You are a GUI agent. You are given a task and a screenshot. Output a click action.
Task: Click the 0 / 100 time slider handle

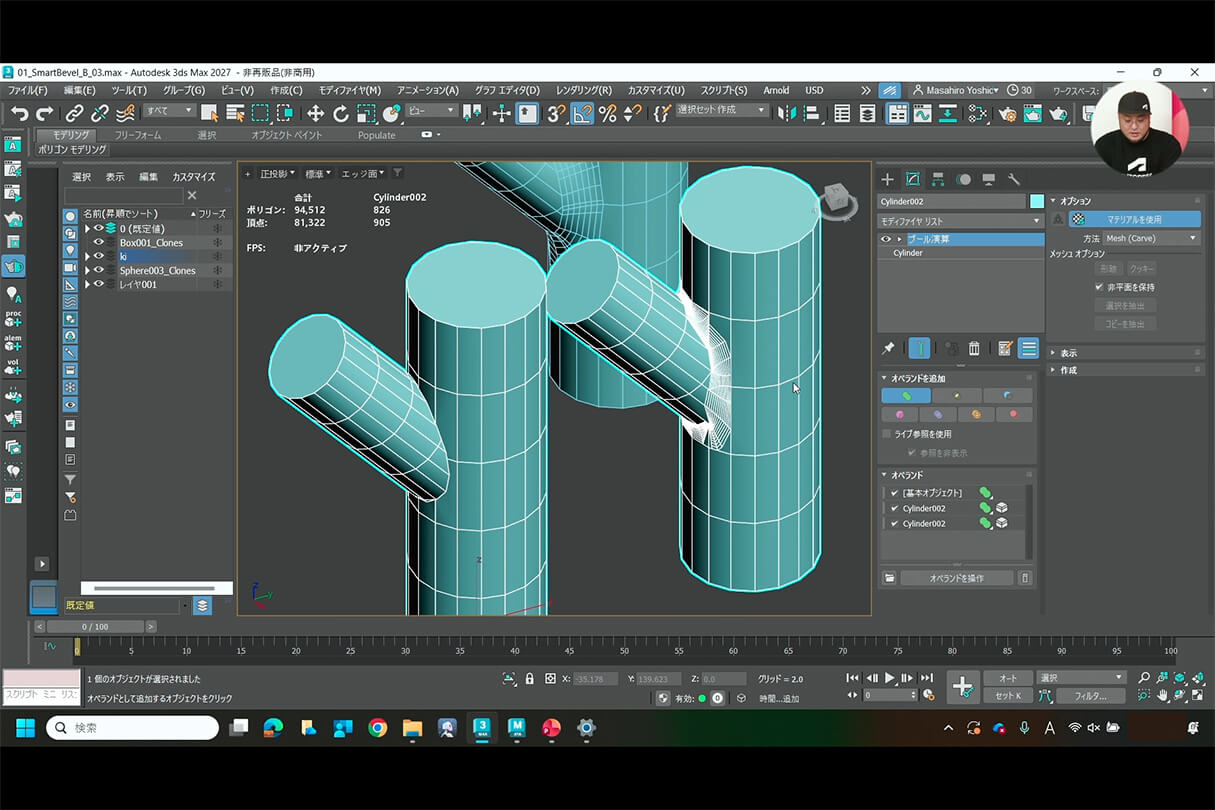click(95, 626)
